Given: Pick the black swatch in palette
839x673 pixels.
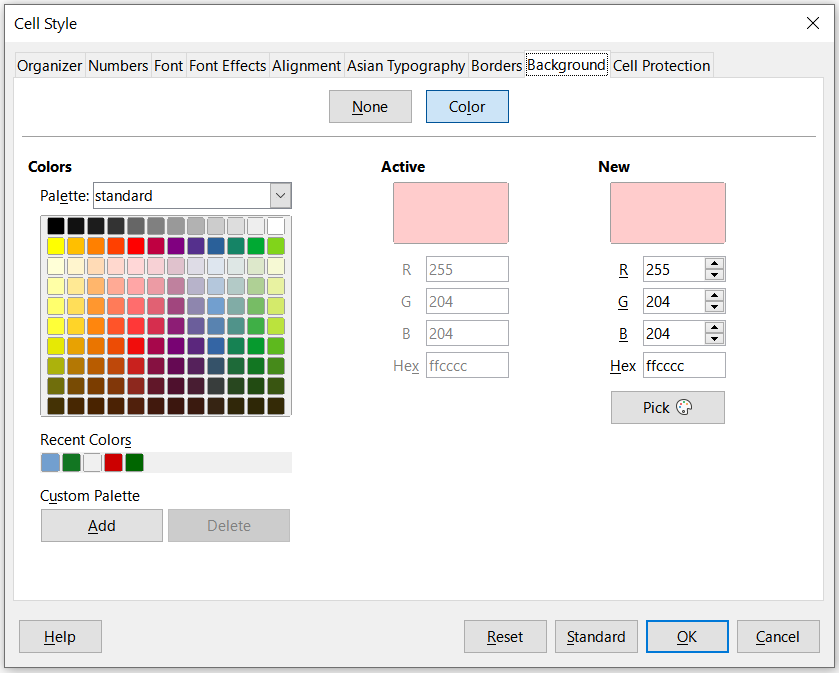Looking at the screenshot, I should pyautogui.click(x=56, y=226).
